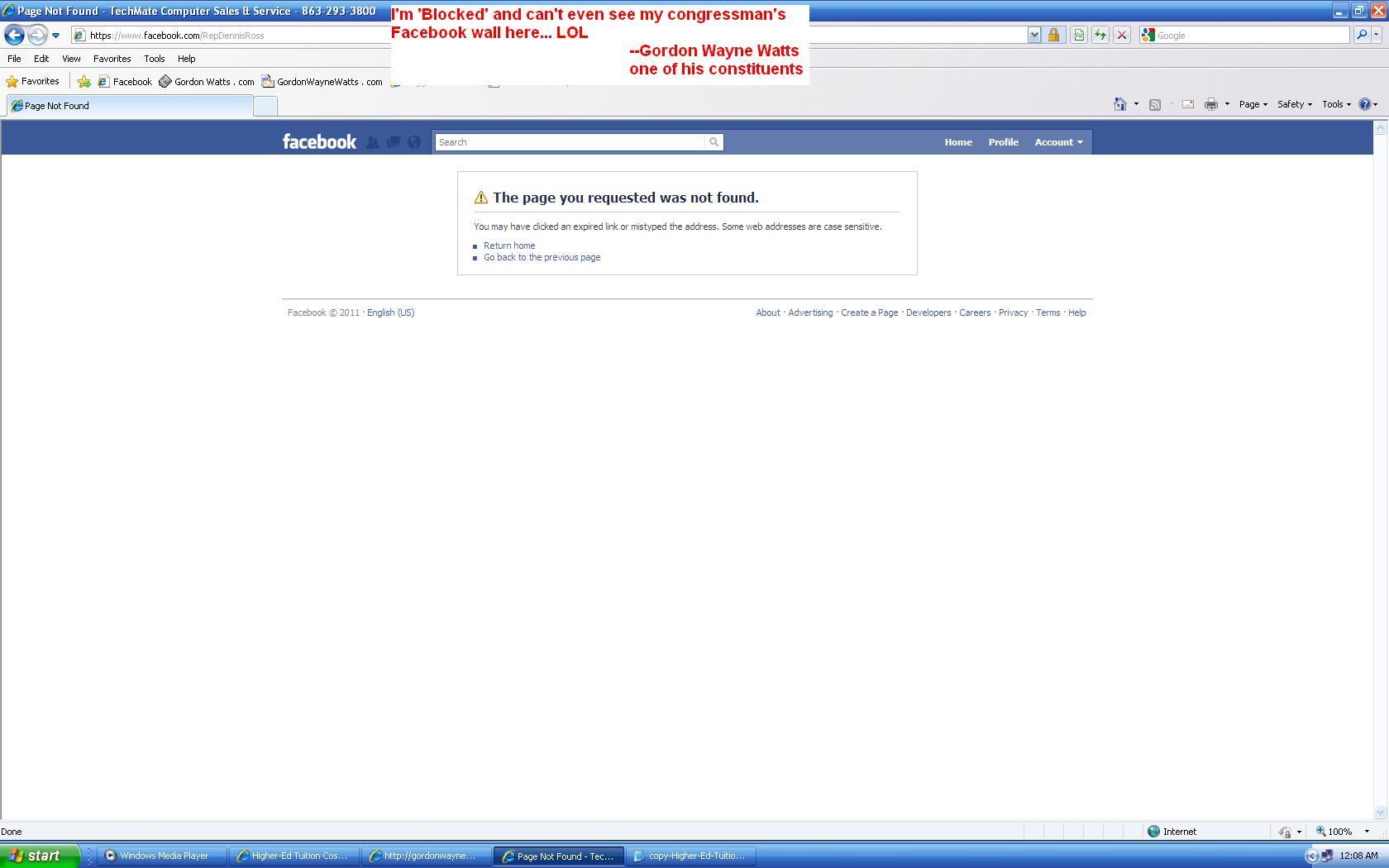Click the Return home link
Screen dimensions: 1389x868
click(x=509, y=246)
